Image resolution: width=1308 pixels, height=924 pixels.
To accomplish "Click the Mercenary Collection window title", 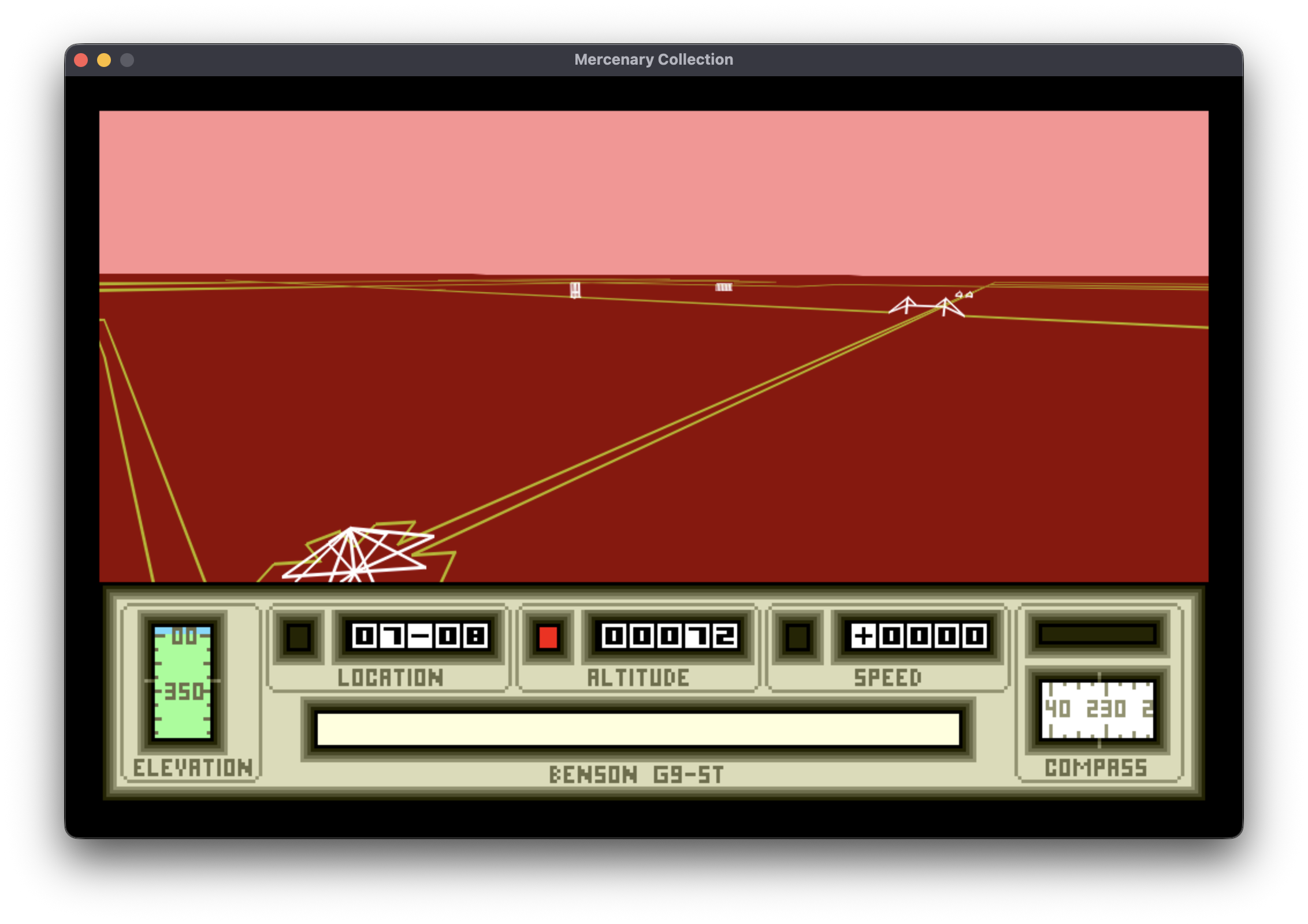I will click(x=653, y=59).
